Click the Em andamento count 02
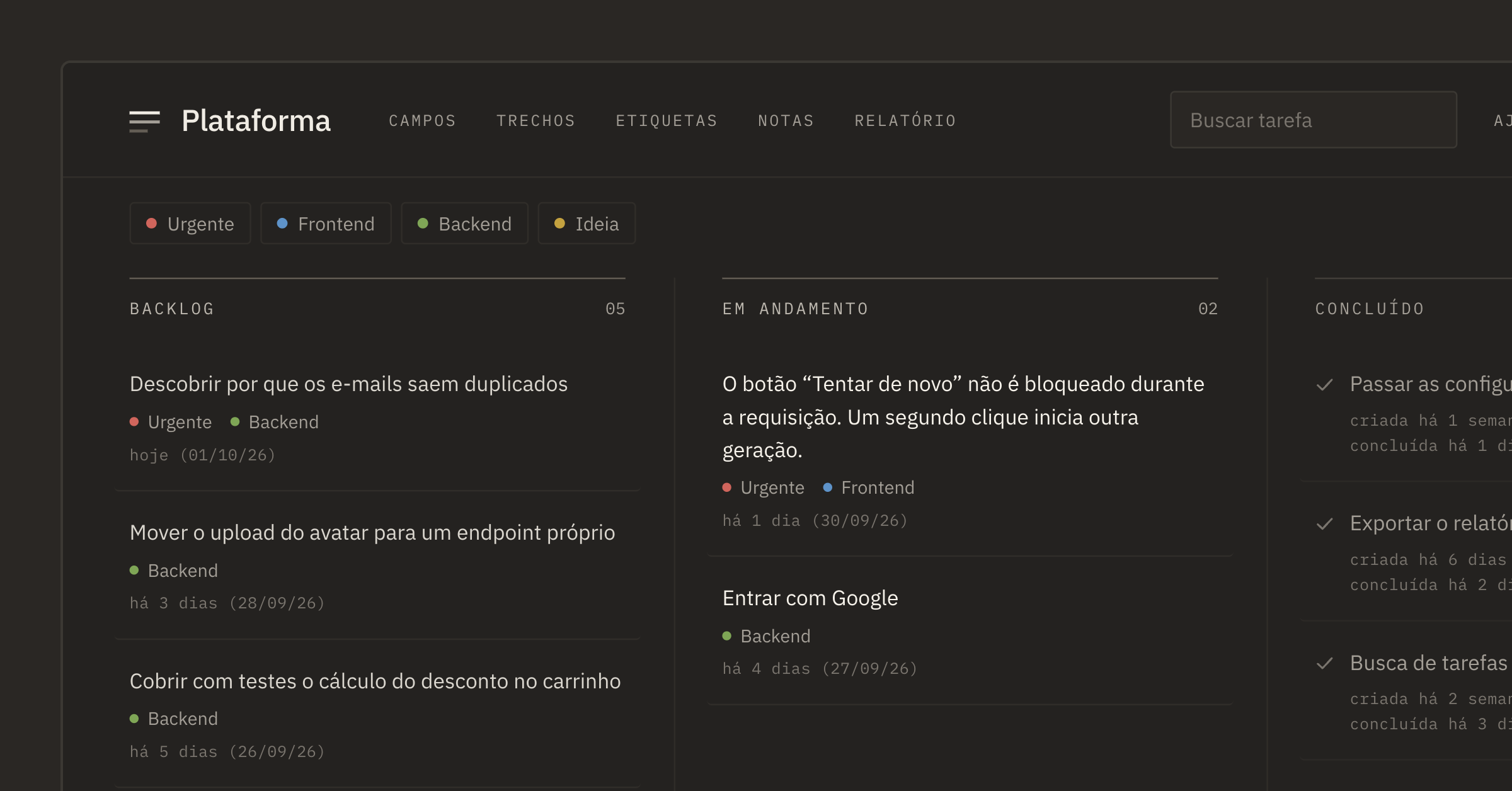Screen dimensions: 1512x791 pos(1208,309)
